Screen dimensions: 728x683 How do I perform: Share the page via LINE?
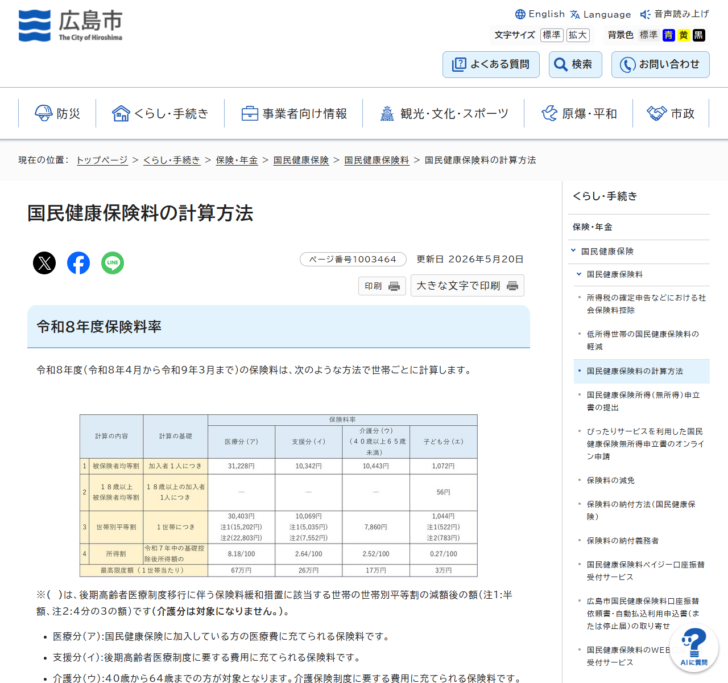click(x=112, y=263)
